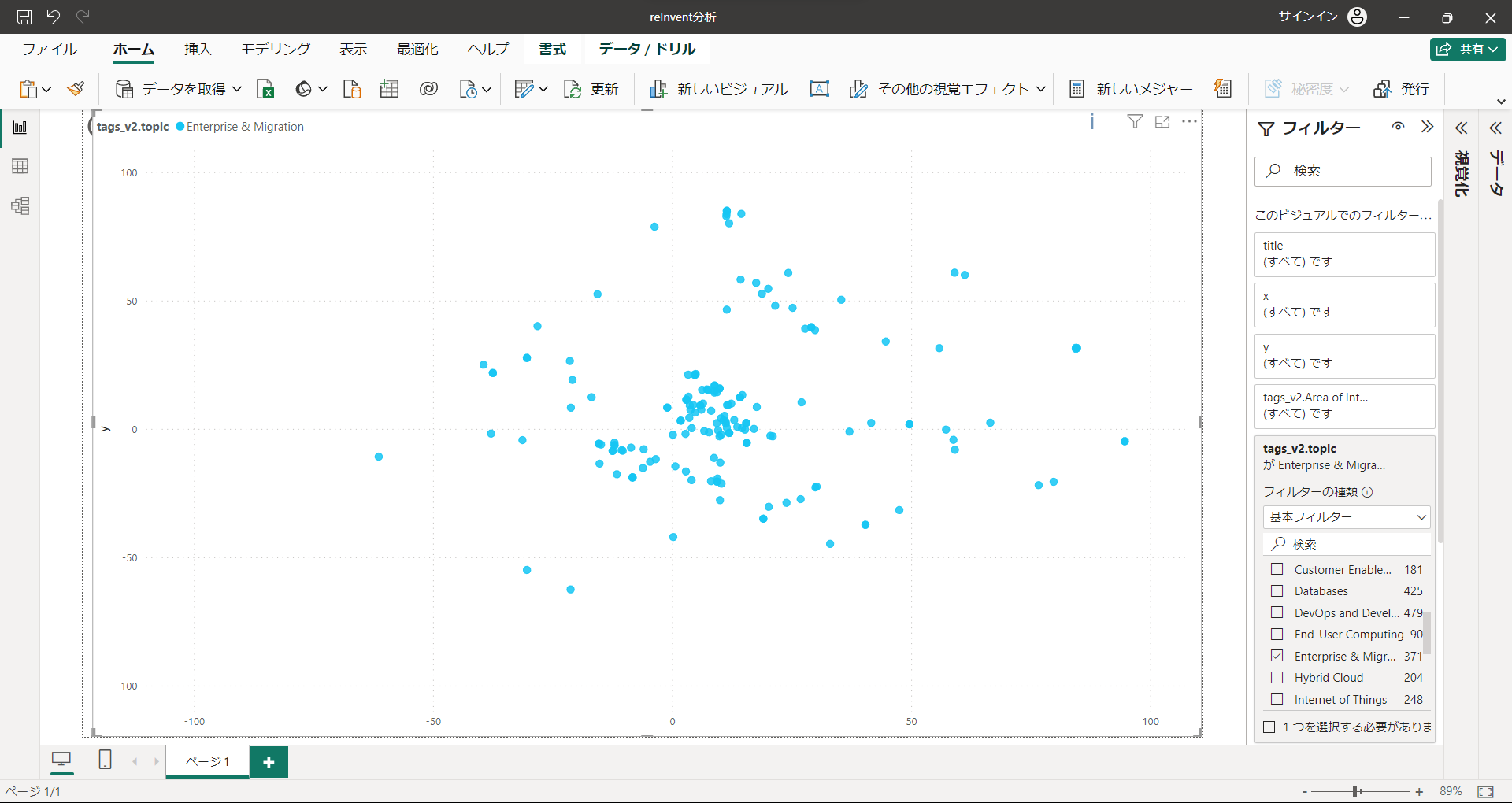Open the 基本フィルター filter type dropdown

(1346, 517)
